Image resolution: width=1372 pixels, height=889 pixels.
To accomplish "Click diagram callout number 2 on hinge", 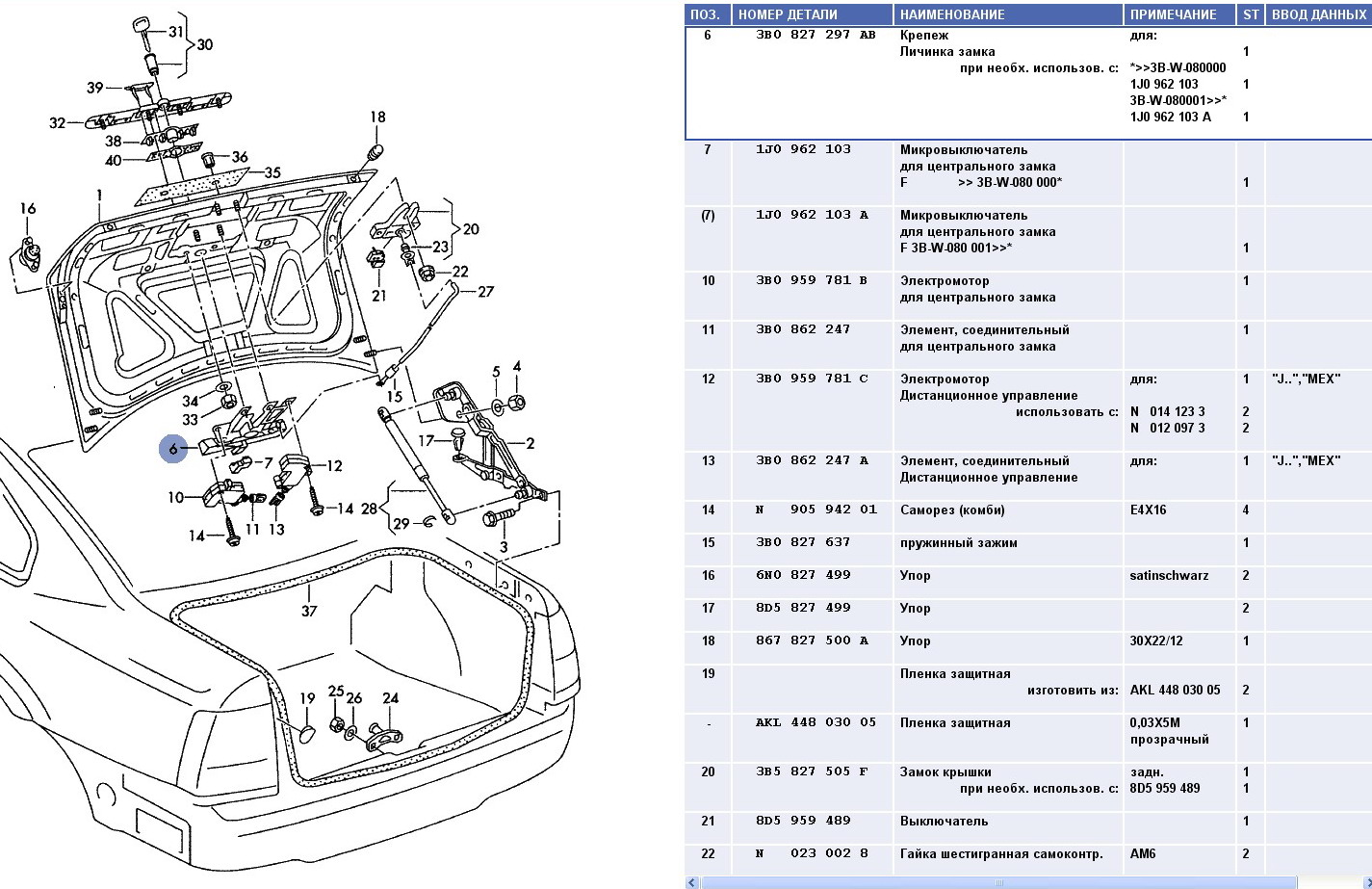I will (531, 444).
